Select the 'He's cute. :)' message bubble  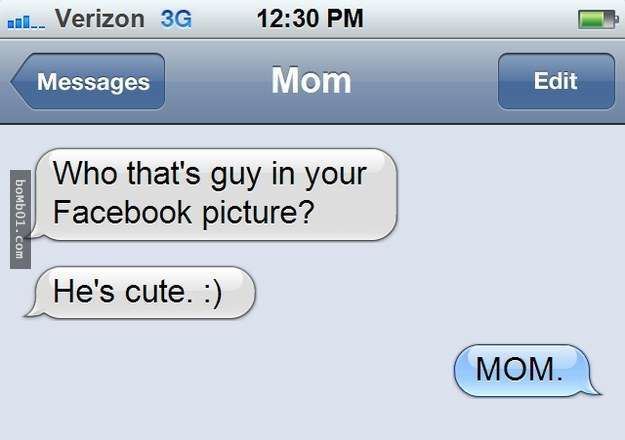coord(140,293)
